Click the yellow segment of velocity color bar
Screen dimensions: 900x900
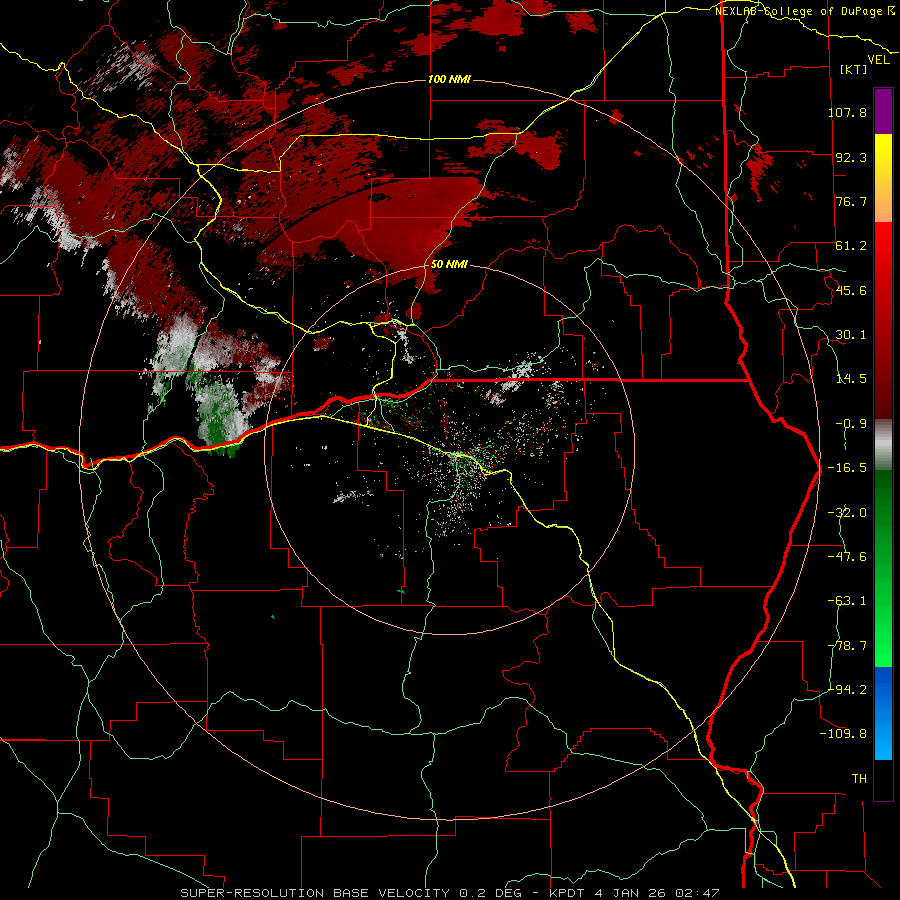pos(883,178)
